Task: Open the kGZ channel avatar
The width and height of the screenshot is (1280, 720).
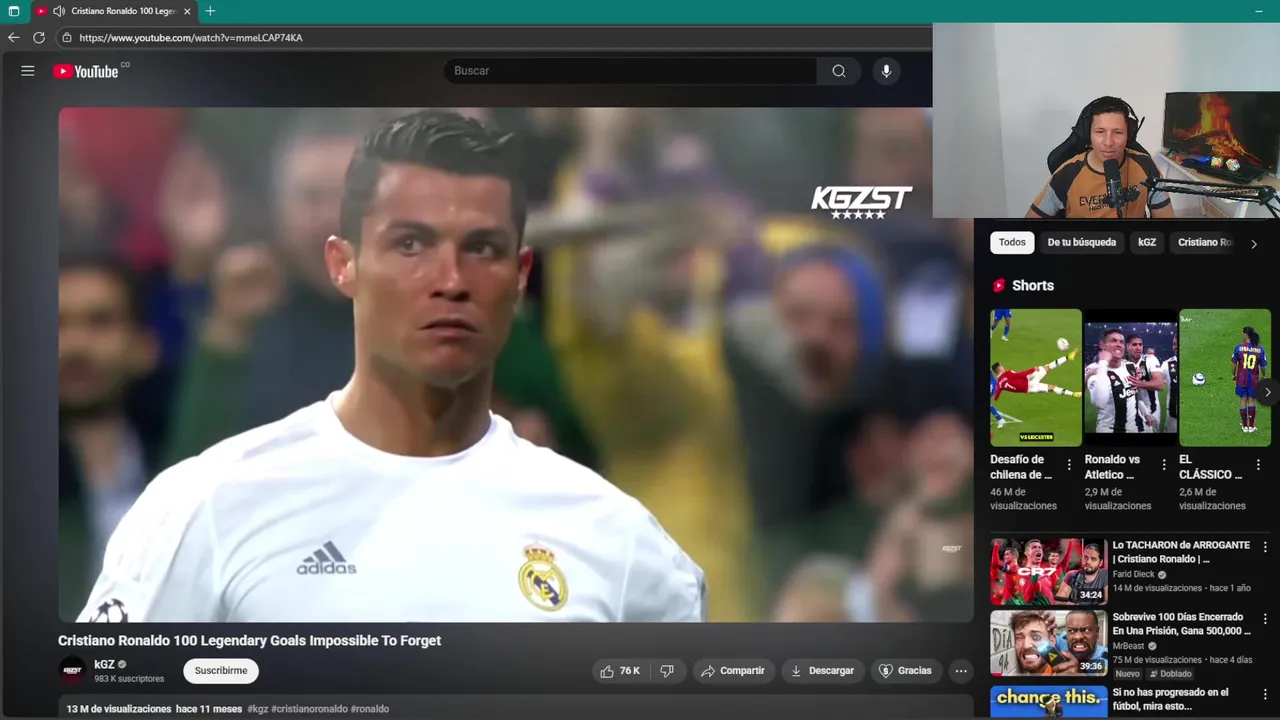Action: click(72, 671)
